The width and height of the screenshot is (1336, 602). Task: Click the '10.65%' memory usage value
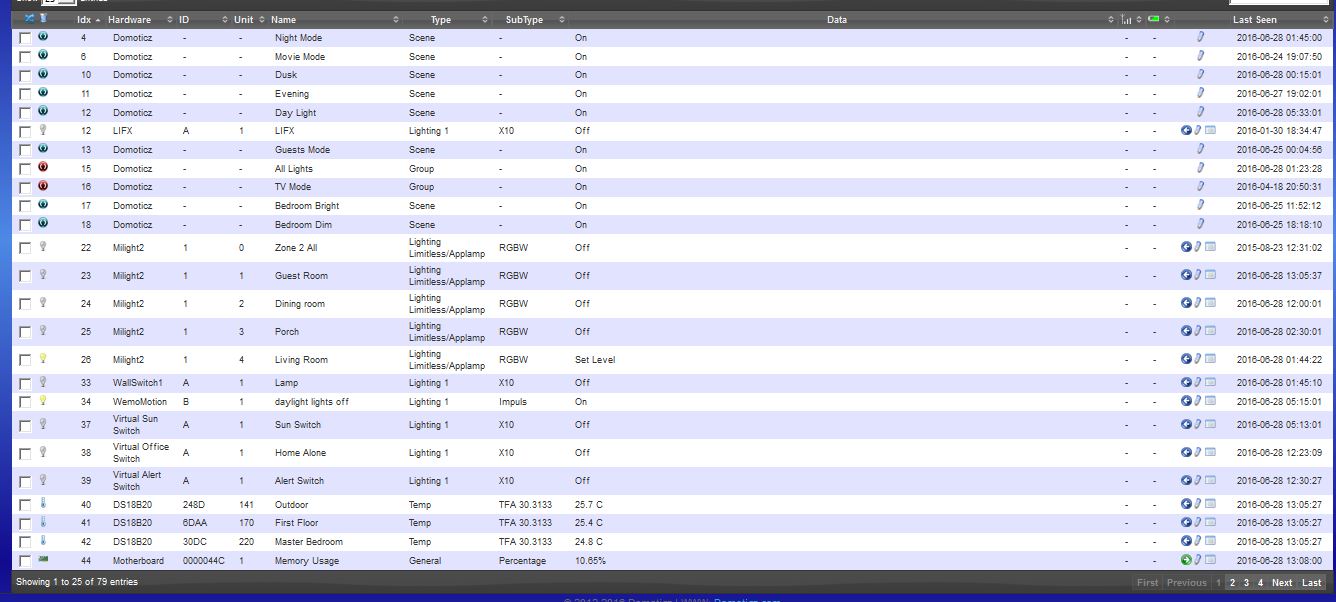(x=590, y=561)
